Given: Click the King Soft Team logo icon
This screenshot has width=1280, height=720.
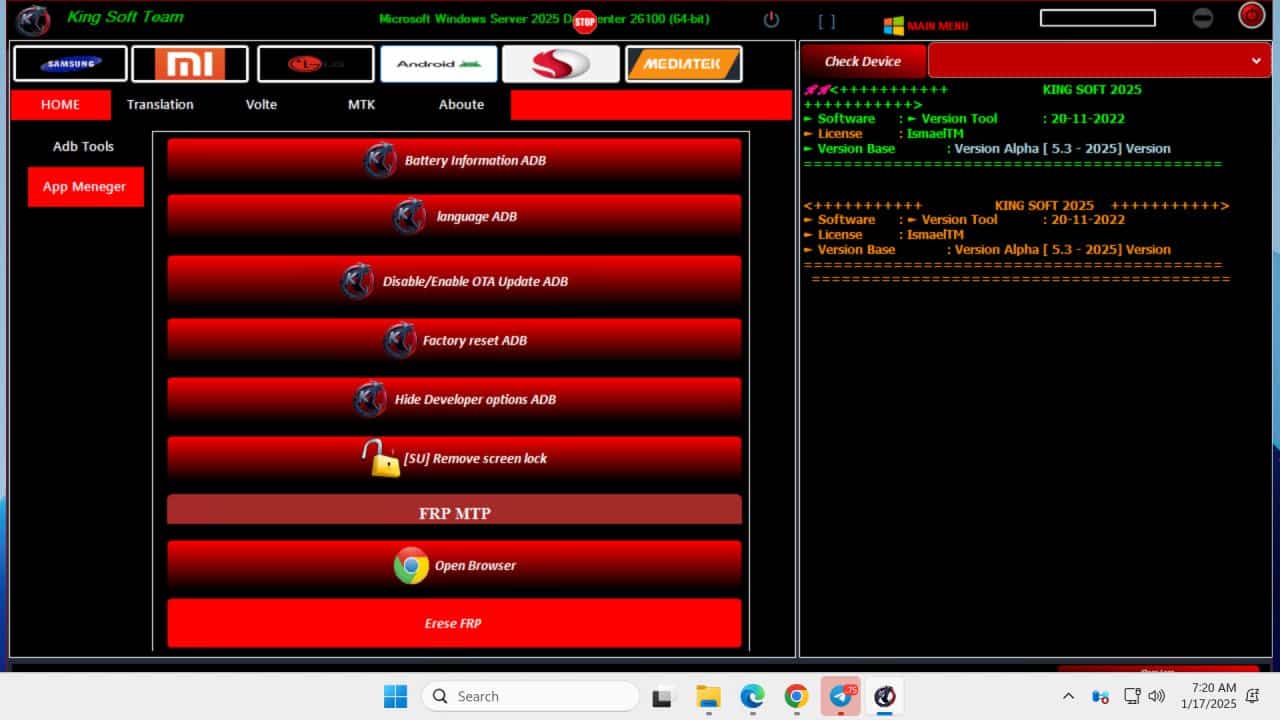Looking at the screenshot, I should [33, 20].
